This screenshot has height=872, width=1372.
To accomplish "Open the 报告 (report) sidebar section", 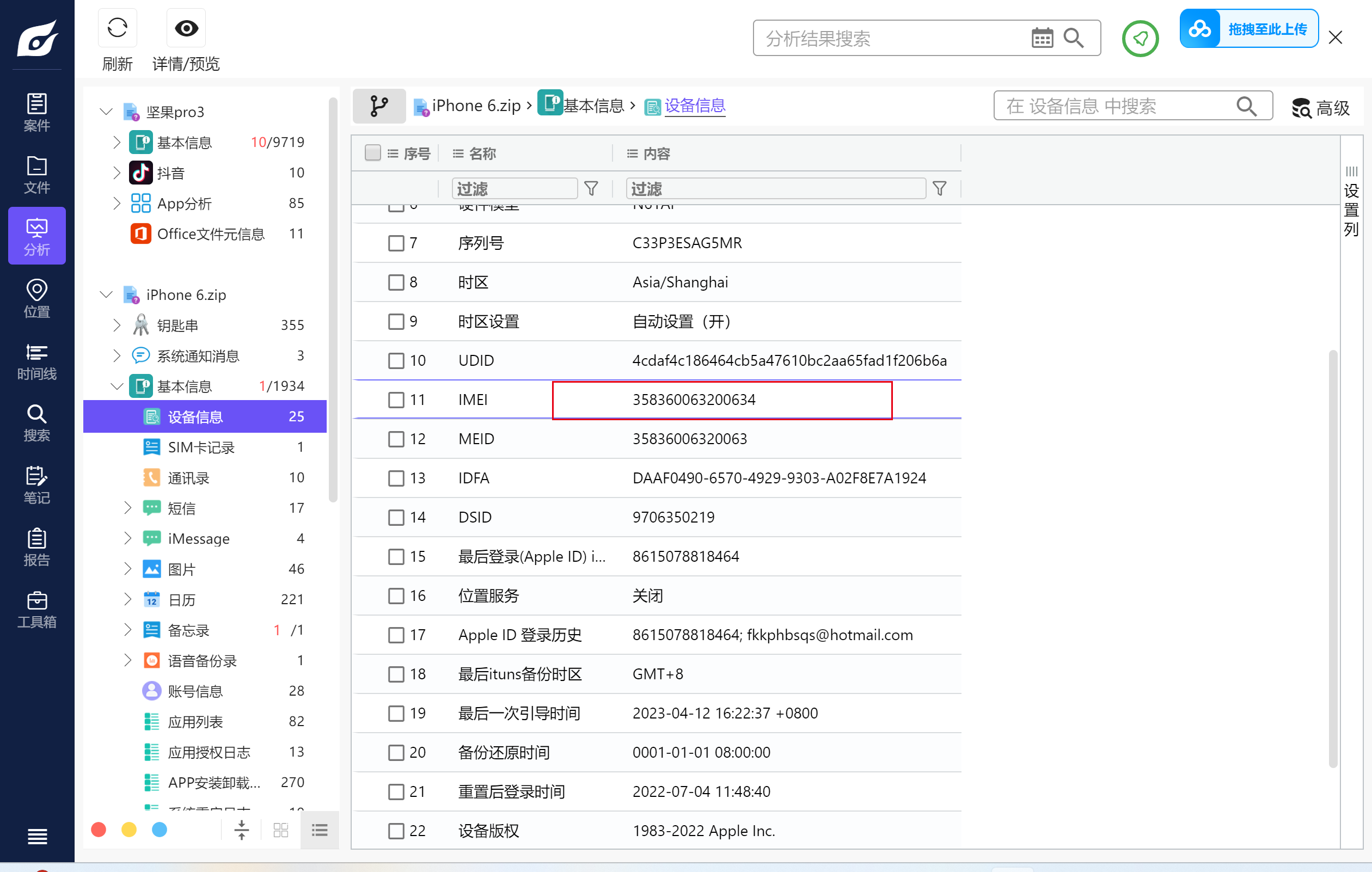I will coord(37,547).
